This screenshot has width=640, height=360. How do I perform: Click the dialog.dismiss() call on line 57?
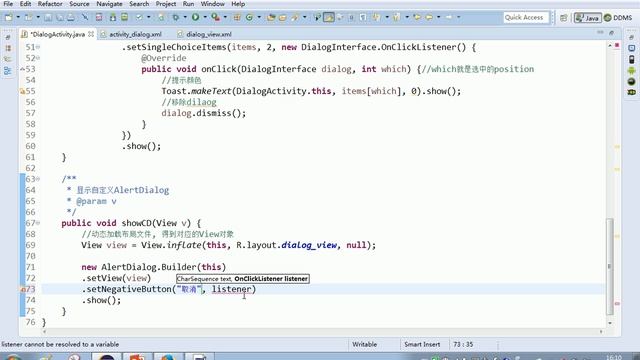pyautogui.click(x=204, y=113)
